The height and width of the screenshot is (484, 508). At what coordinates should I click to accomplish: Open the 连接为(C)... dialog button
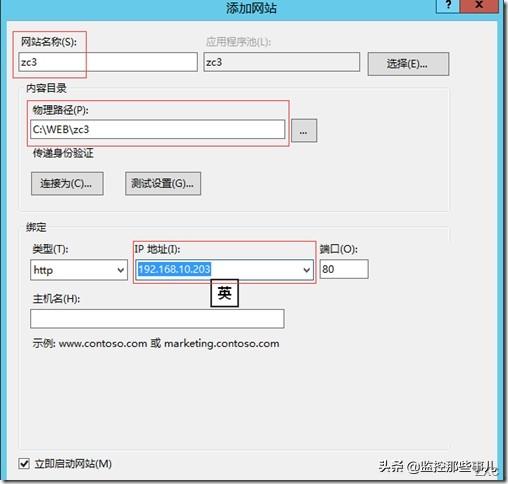[67, 183]
